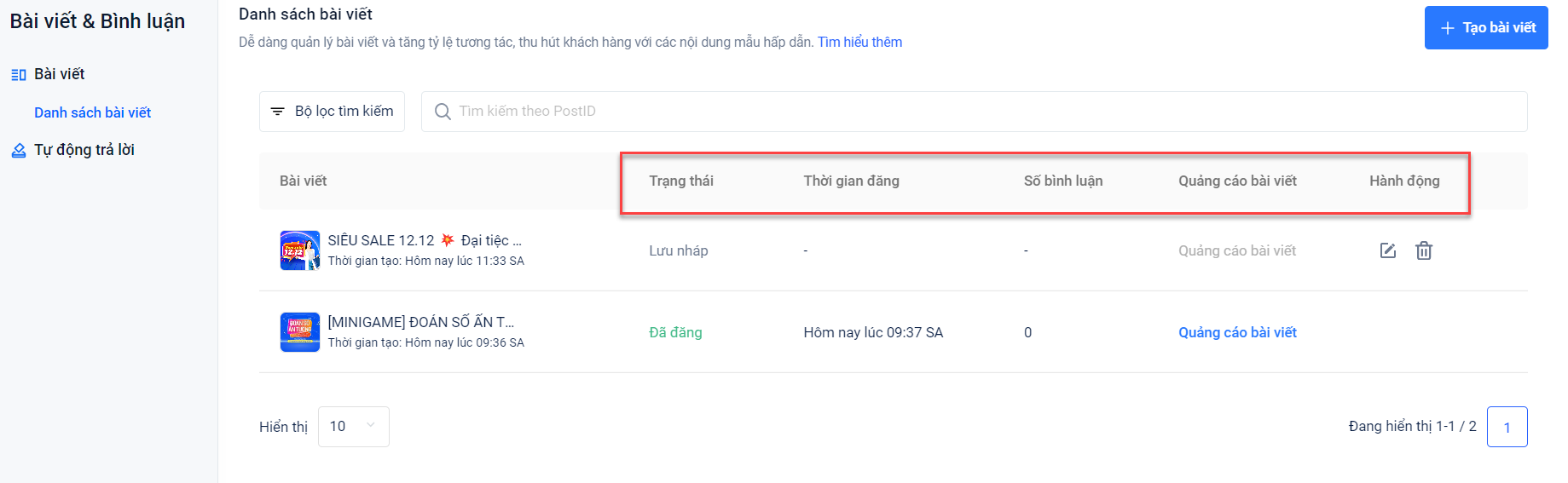This screenshot has width=1568, height=483.
Task: Click the filter icon in Bộ lọc tìm kiếm
Action: coord(277,112)
